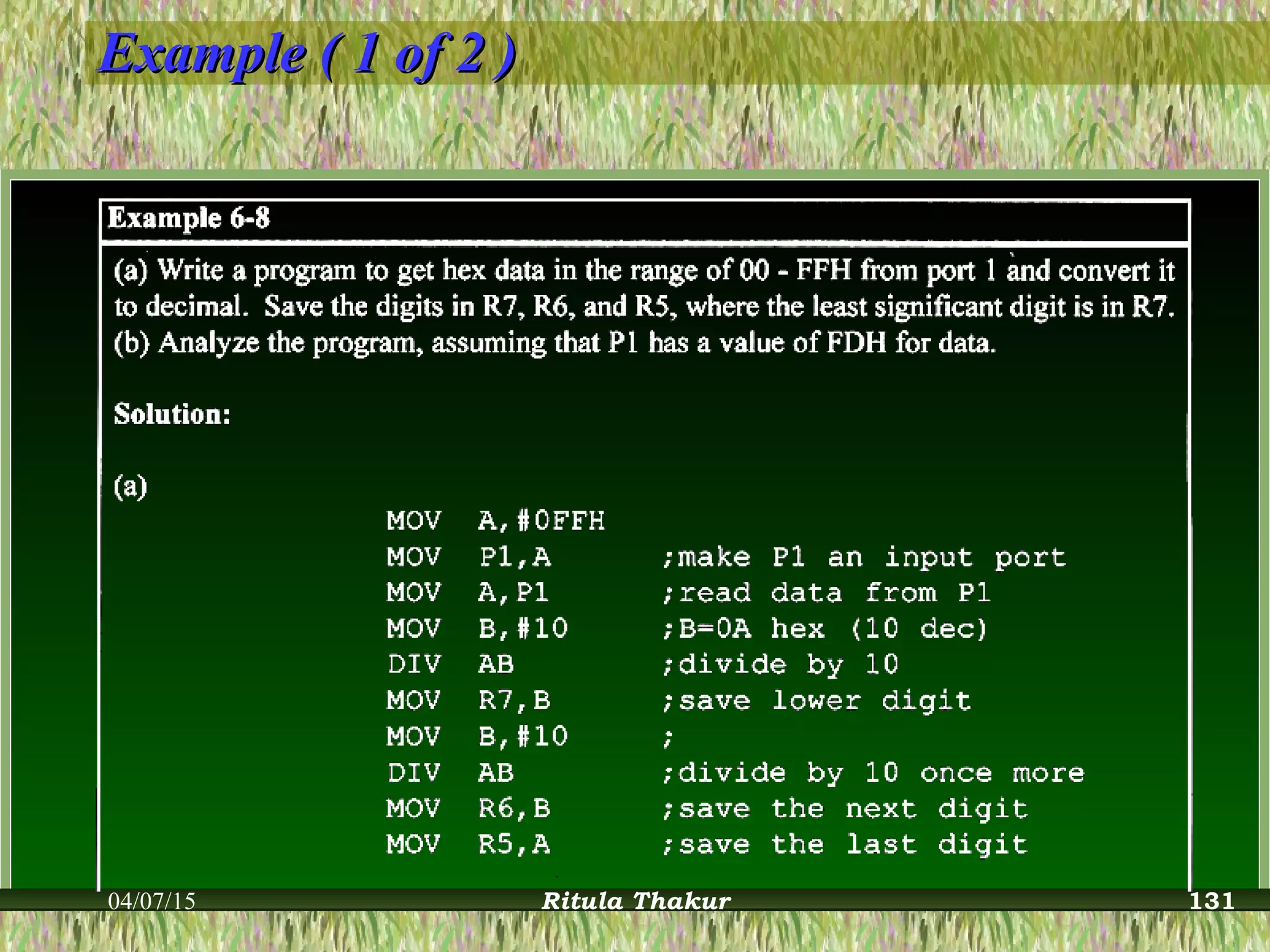Click the 'MOV A,P1' instruction
Screen dimensions: 1270x952
click(x=468, y=593)
